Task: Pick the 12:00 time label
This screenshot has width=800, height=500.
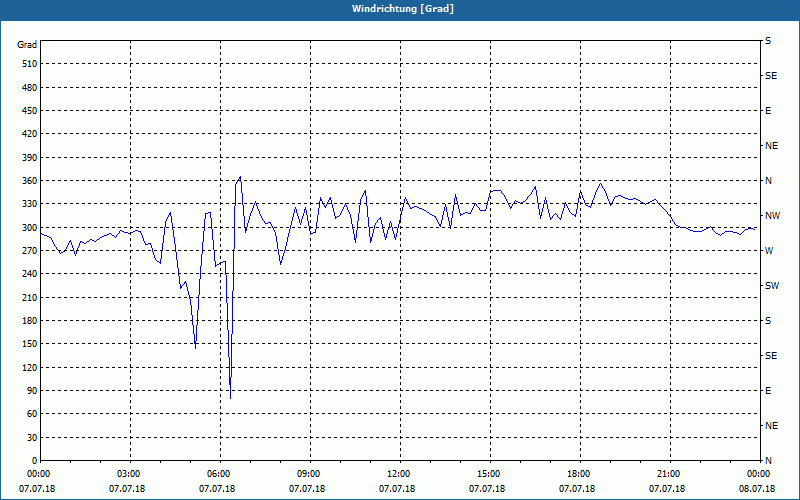Action: click(399, 474)
